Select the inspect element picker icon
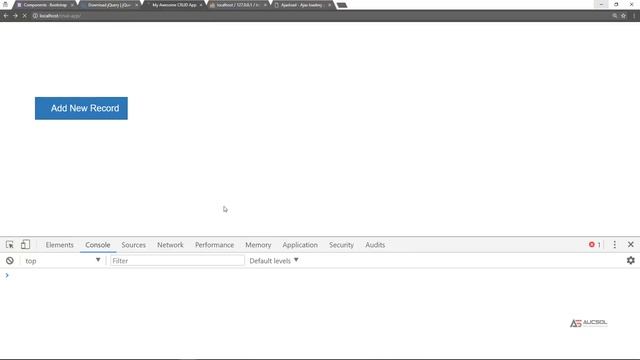 pos(10,245)
